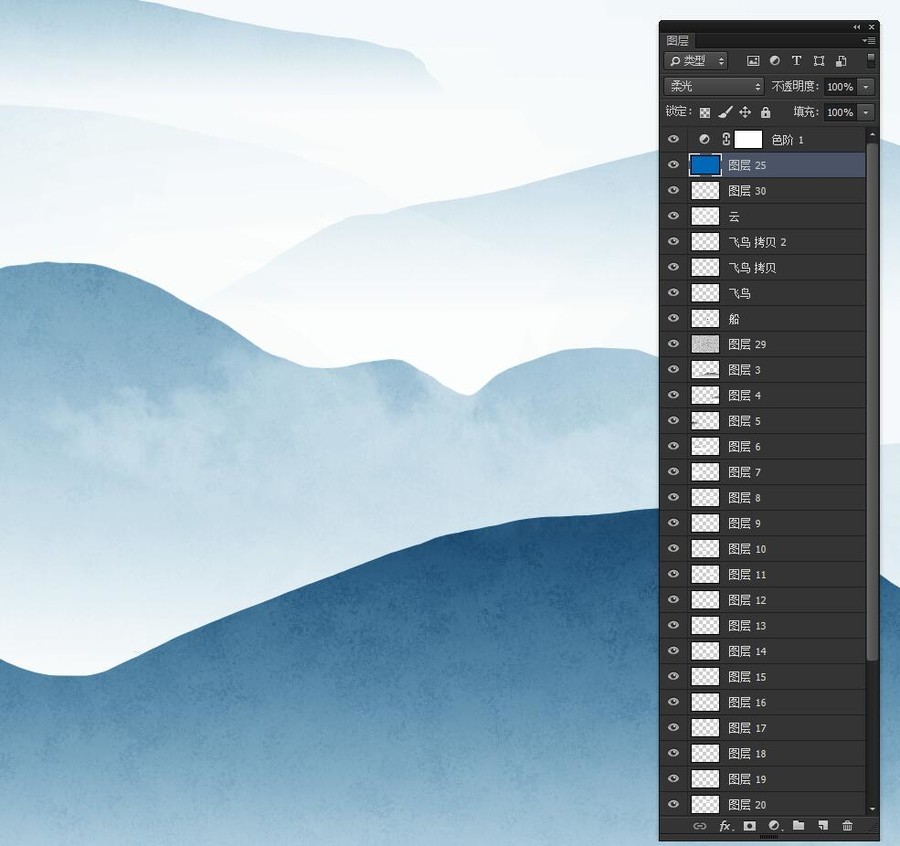Hide 图层 15 with eye icon

pos(673,676)
